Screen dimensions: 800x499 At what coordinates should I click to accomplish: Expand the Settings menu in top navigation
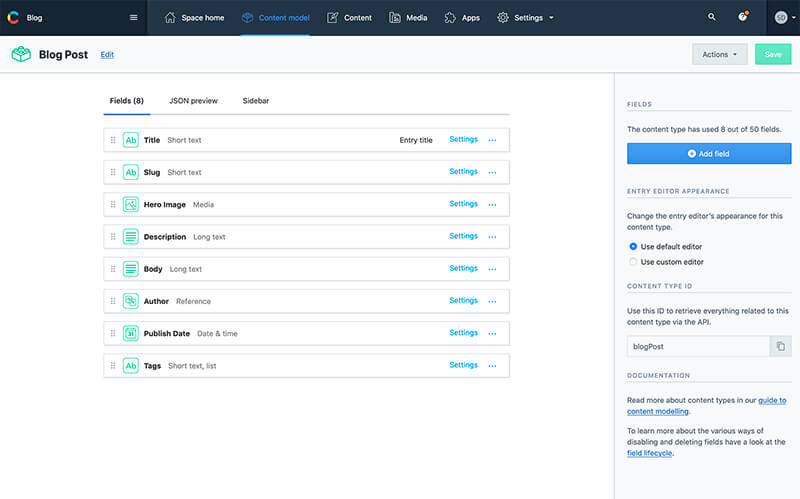[x=526, y=17]
